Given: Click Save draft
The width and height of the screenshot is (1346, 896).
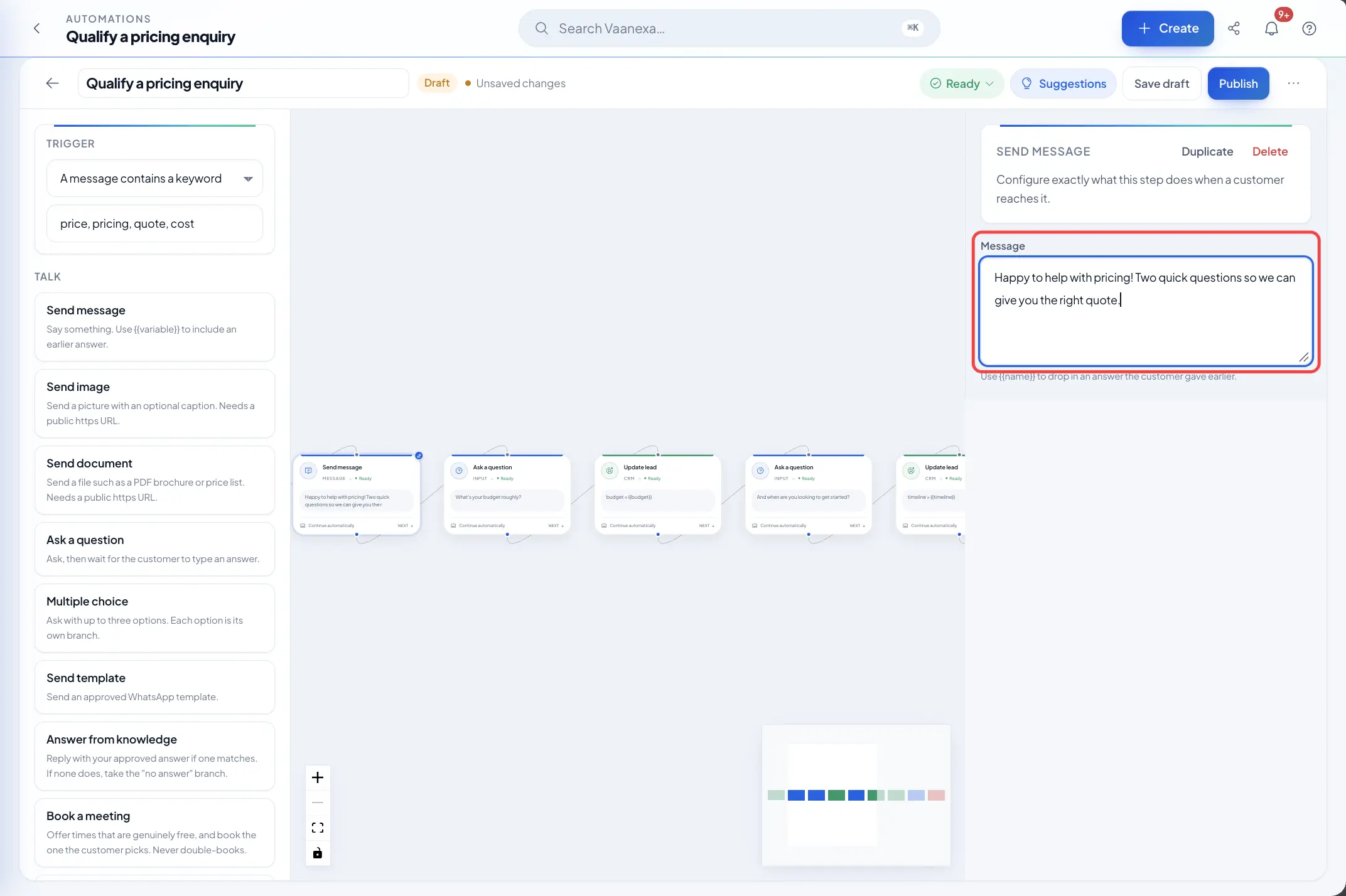Looking at the screenshot, I should [x=1161, y=83].
